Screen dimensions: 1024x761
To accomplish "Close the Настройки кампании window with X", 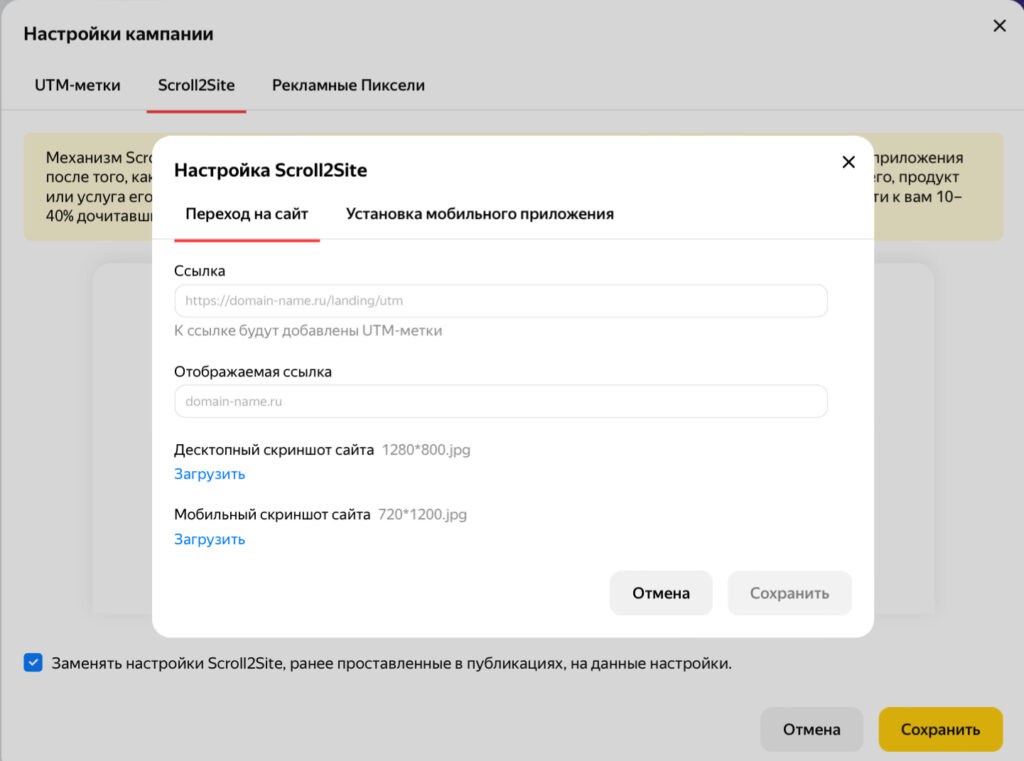I will coord(998,26).
